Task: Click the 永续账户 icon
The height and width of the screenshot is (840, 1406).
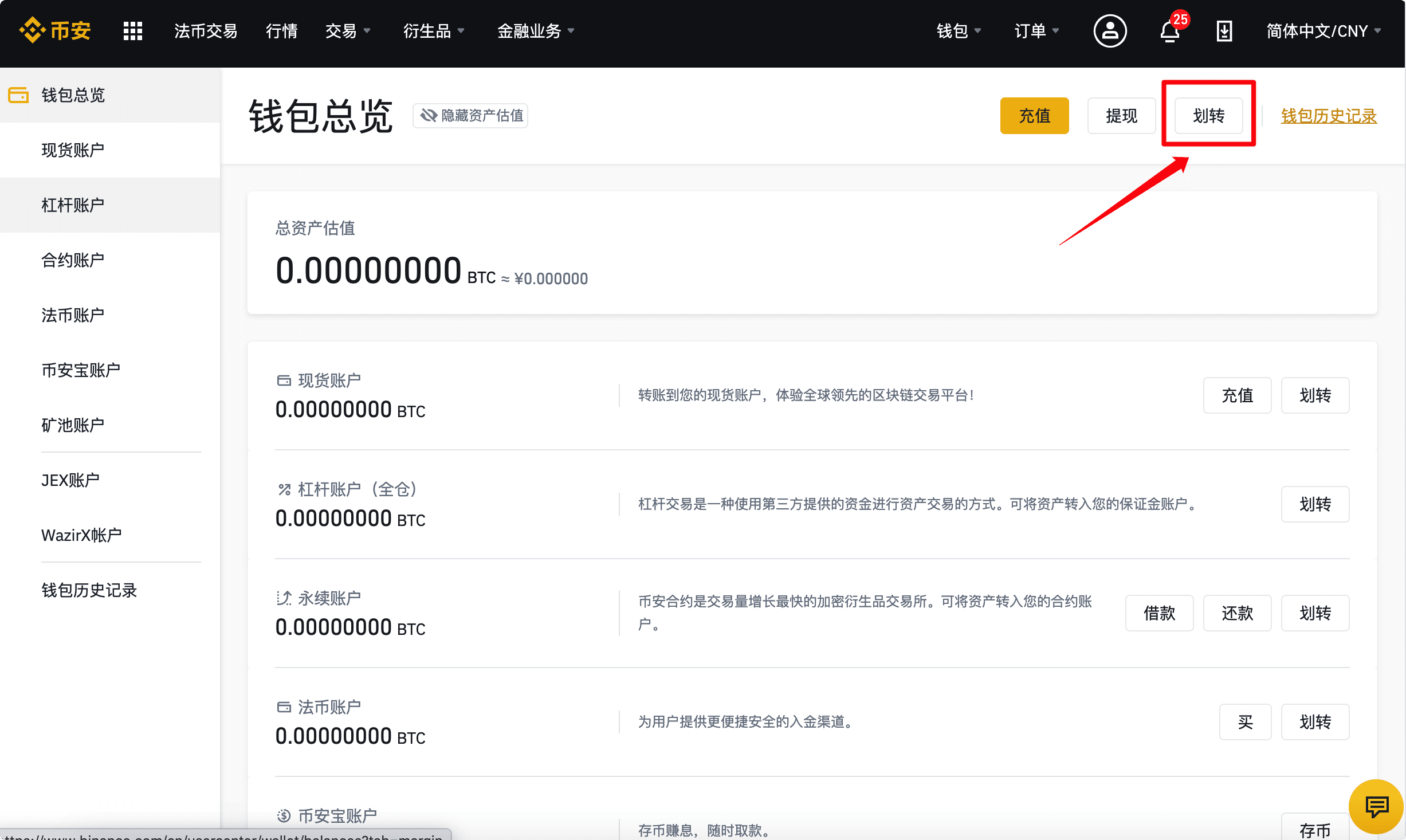Action: coord(284,598)
